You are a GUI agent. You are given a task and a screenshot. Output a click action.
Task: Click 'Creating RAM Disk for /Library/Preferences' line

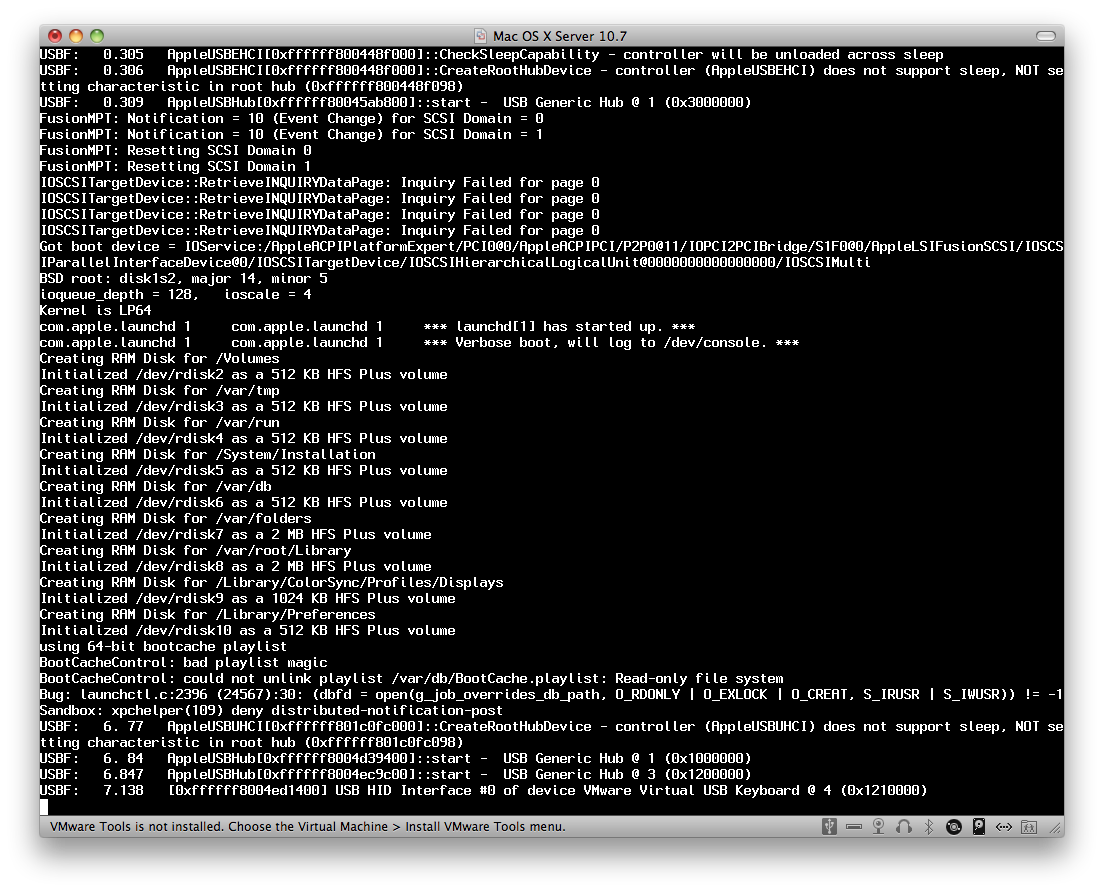[x=207, y=615]
